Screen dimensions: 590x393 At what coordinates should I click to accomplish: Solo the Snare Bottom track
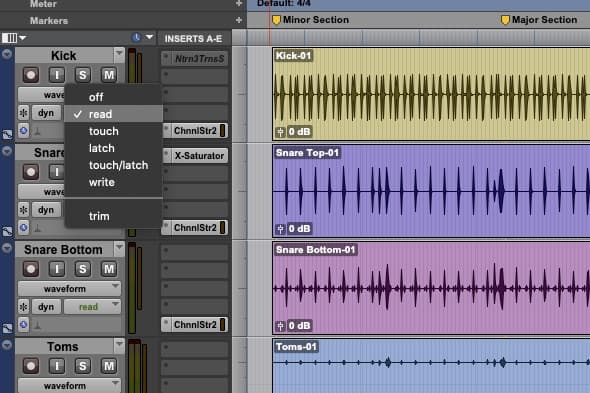pyautogui.click(x=82, y=269)
